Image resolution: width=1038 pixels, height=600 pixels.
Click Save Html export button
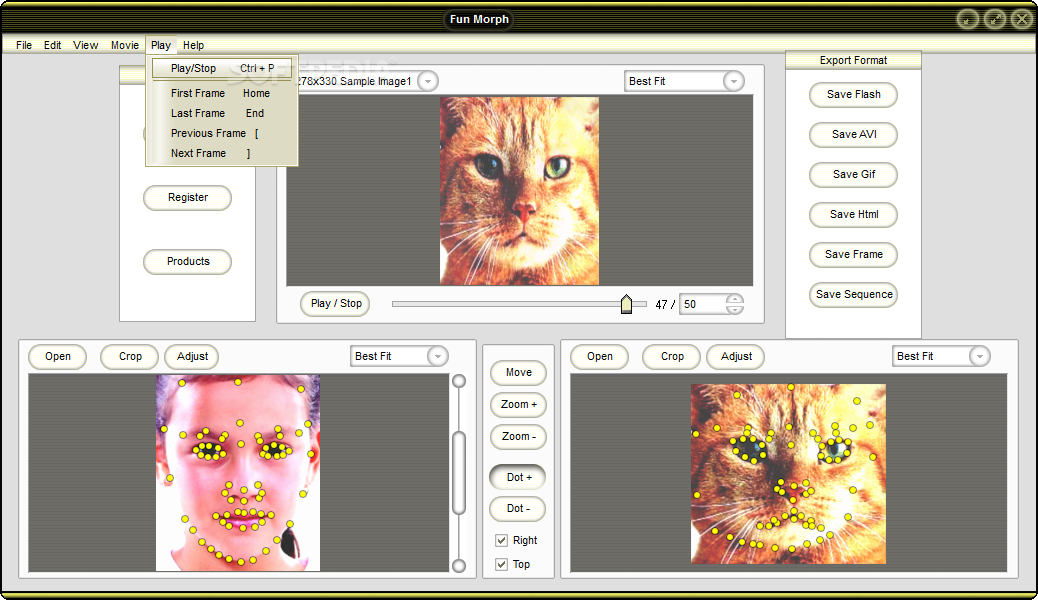[853, 215]
